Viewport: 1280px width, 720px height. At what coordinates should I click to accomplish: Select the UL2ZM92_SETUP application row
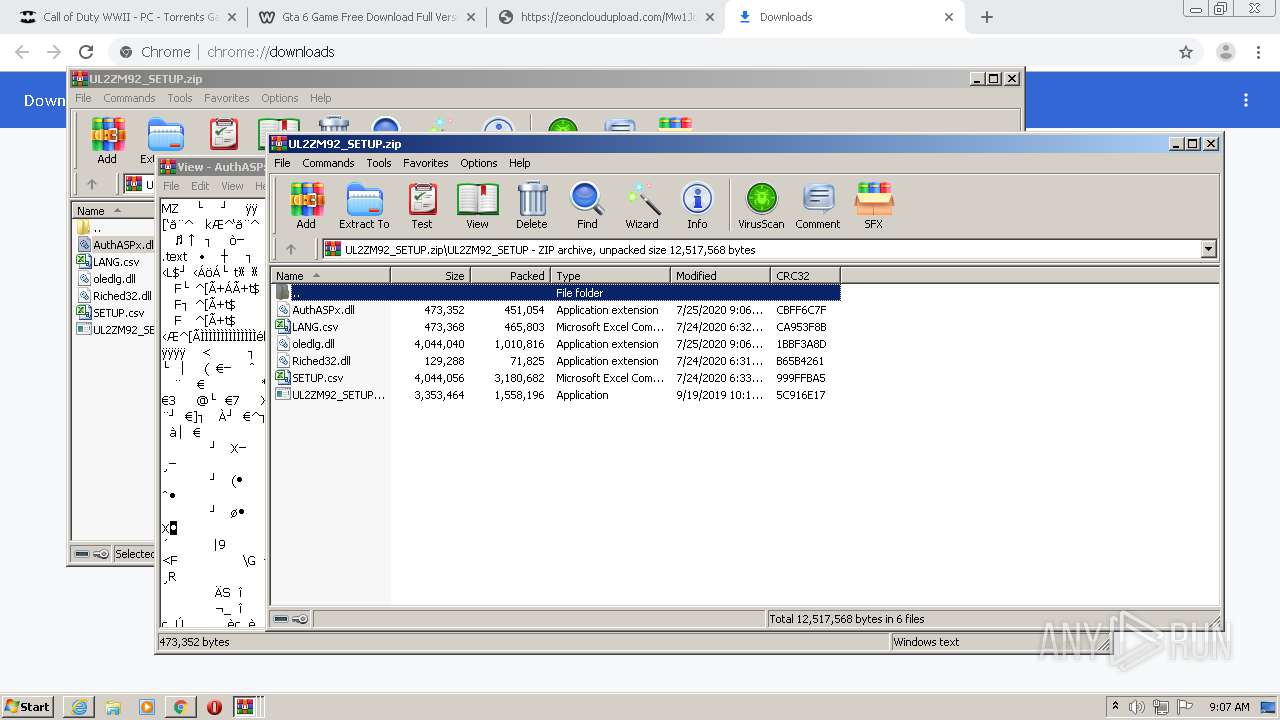(x=556, y=395)
